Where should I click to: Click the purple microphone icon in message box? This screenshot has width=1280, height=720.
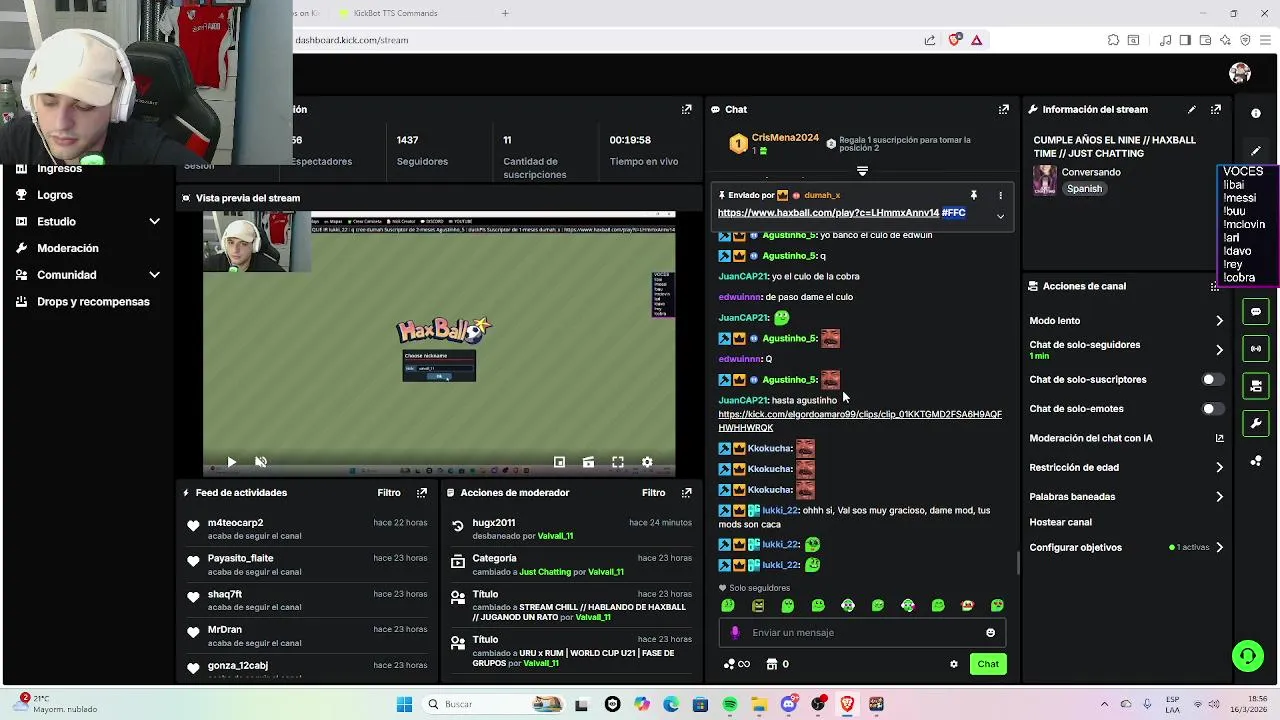(735, 632)
